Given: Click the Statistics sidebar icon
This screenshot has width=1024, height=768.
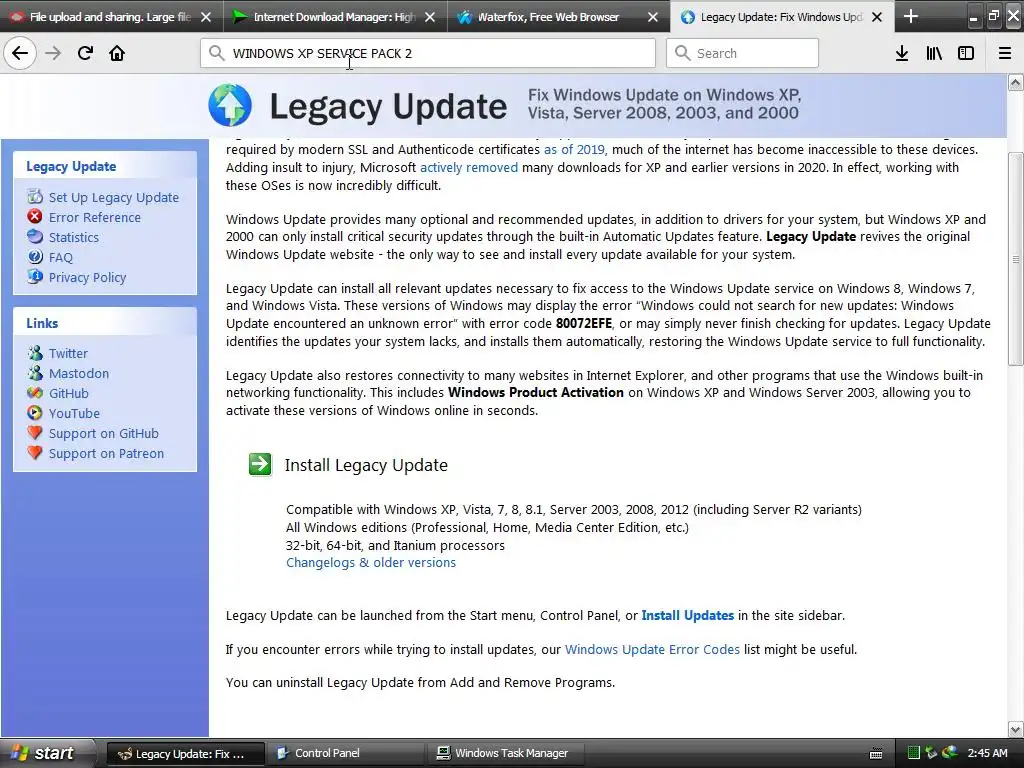Looking at the screenshot, I should [x=35, y=236].
